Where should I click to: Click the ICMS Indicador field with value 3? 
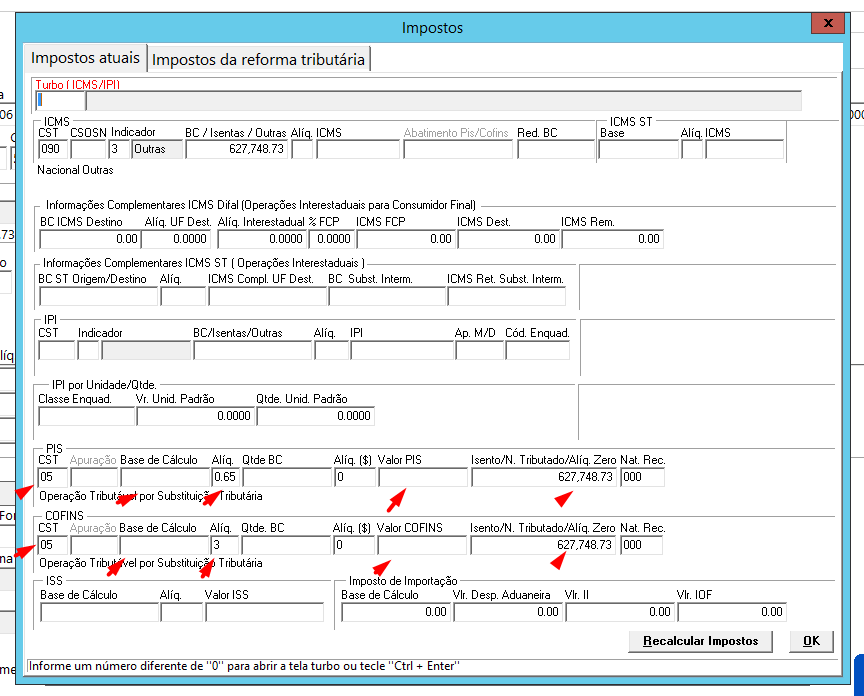coord(120,149)
